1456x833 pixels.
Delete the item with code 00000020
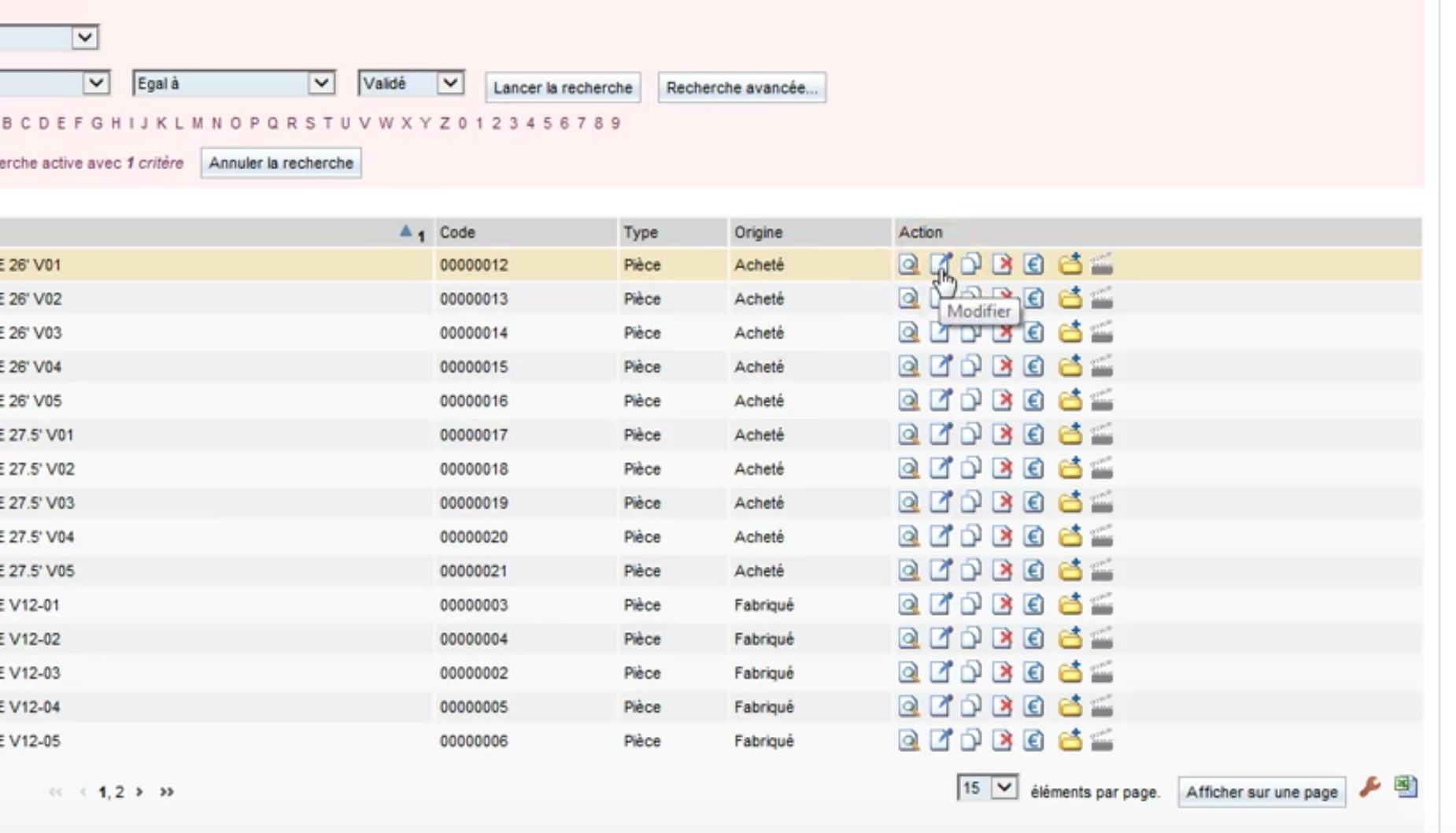[x=1002, y=536]
